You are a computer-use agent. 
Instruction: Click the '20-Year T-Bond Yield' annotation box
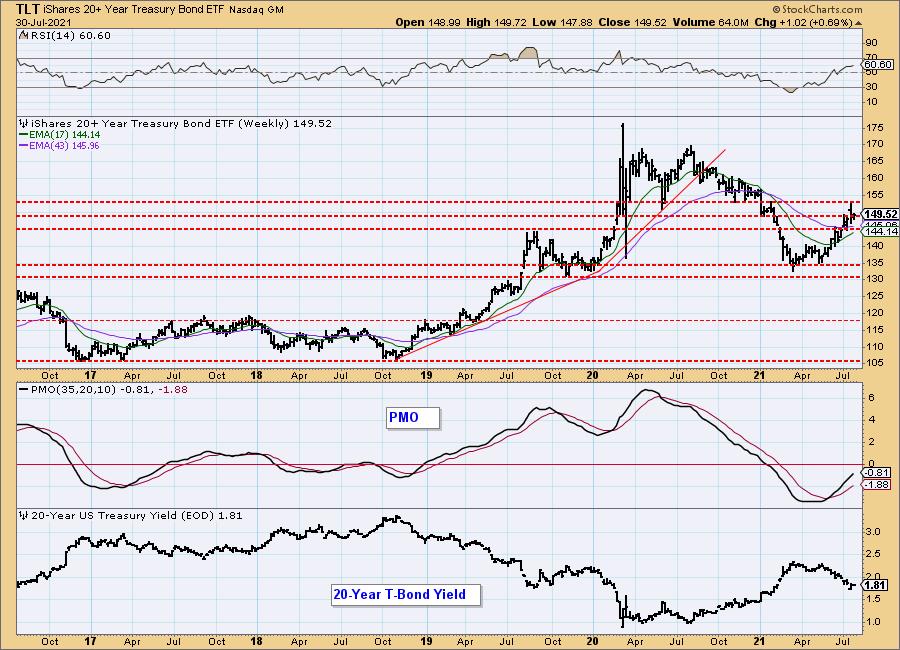pyautogui.click(x=406, y=595)
